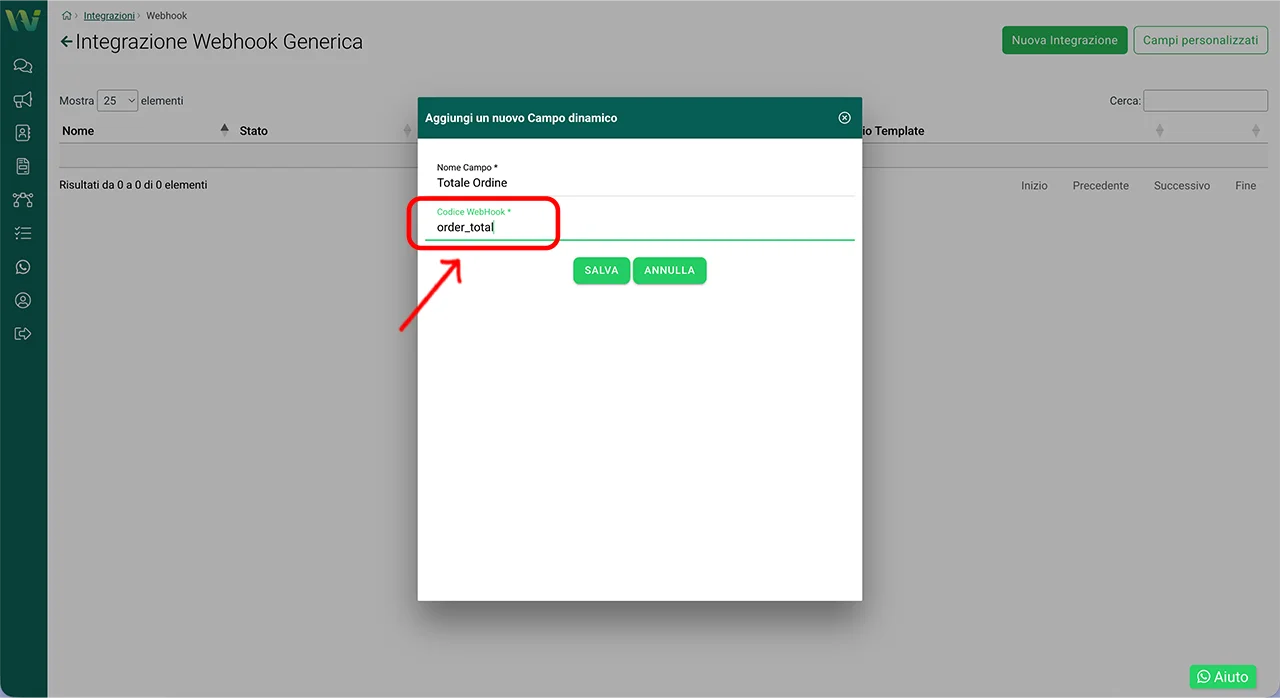This screenshot has height=698, width=1280.
Task: Open the contacts address book icon
Action: tap(23, 133)
